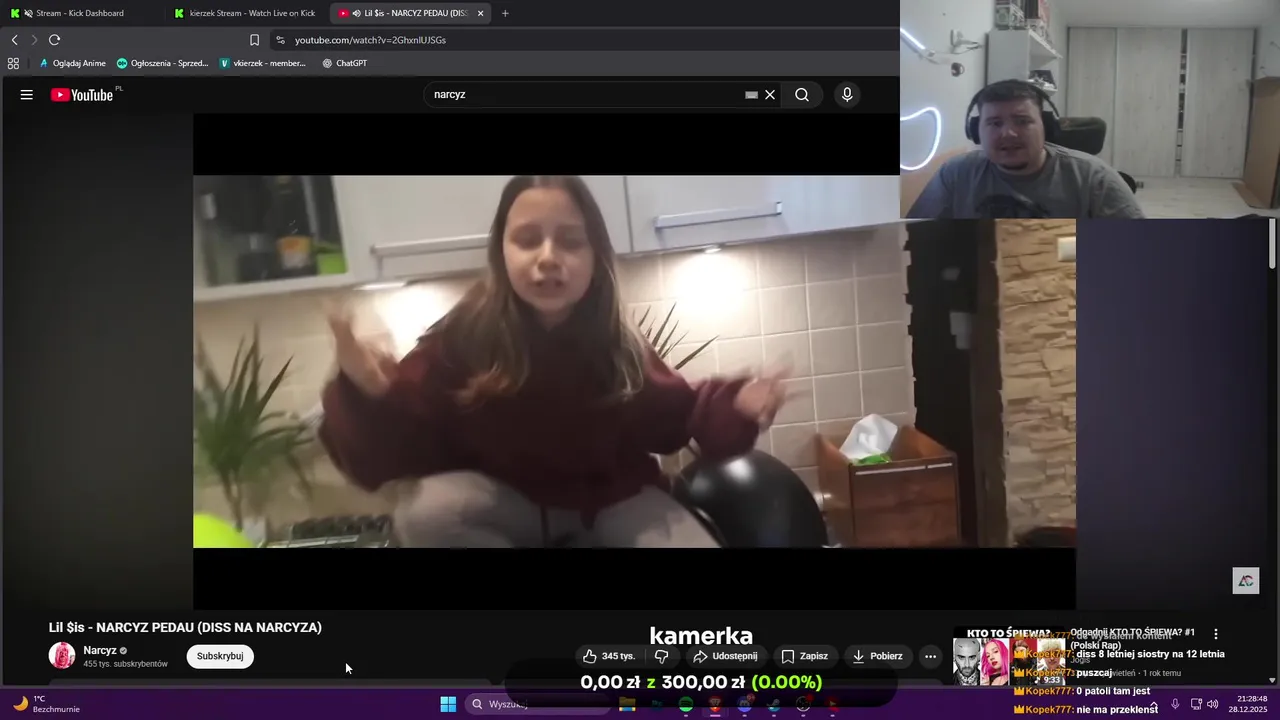1280x720 pixels.
Task: Save the video with Zapisz
Action: point(804,656)
